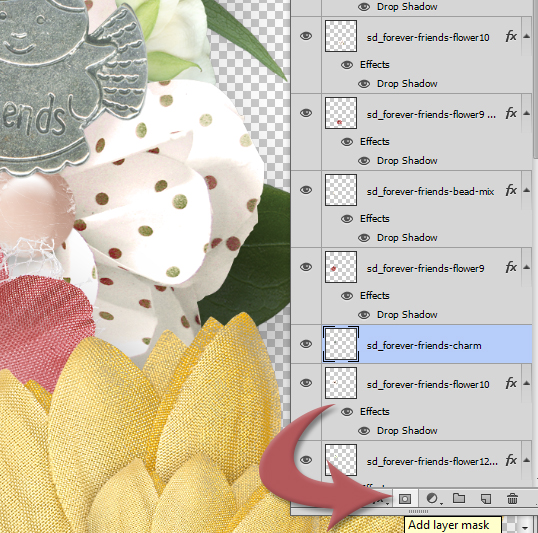Create a new layer group folder
Screen dimensions: 538x533
click(459, 498)
